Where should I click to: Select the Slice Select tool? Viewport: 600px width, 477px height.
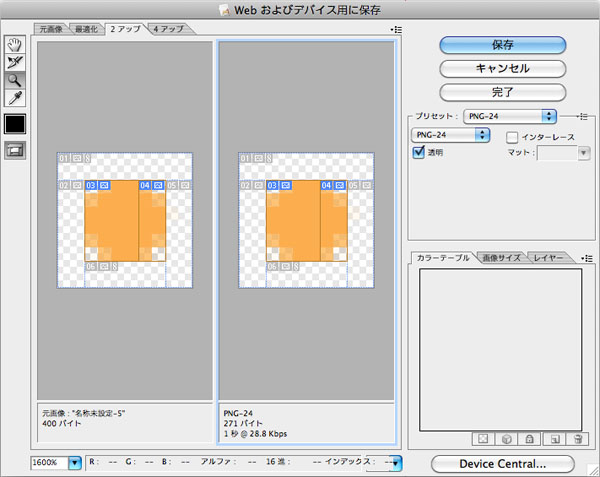[x=16, y=62]
